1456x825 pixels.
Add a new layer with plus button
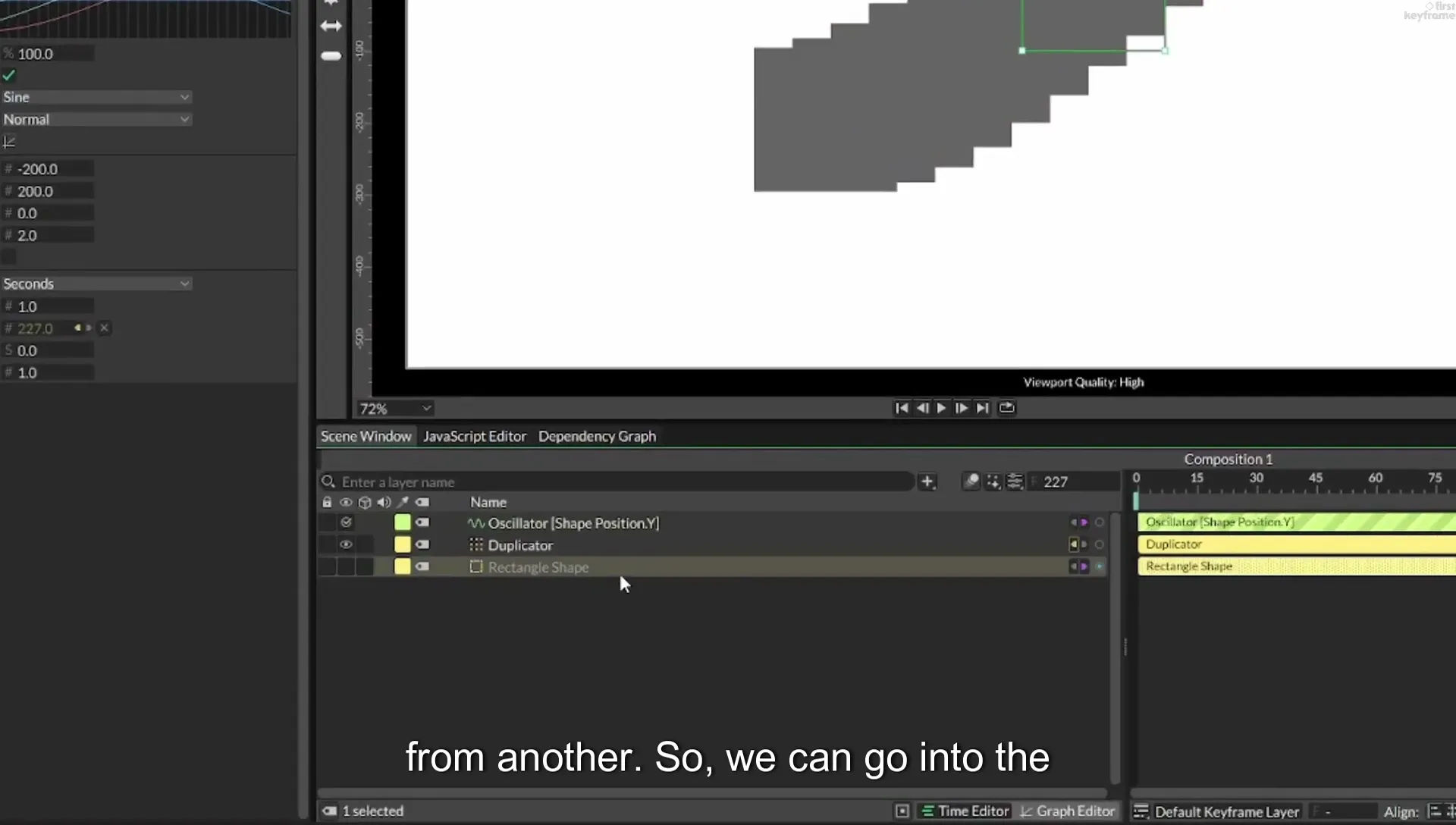click(x=927, y=482)
